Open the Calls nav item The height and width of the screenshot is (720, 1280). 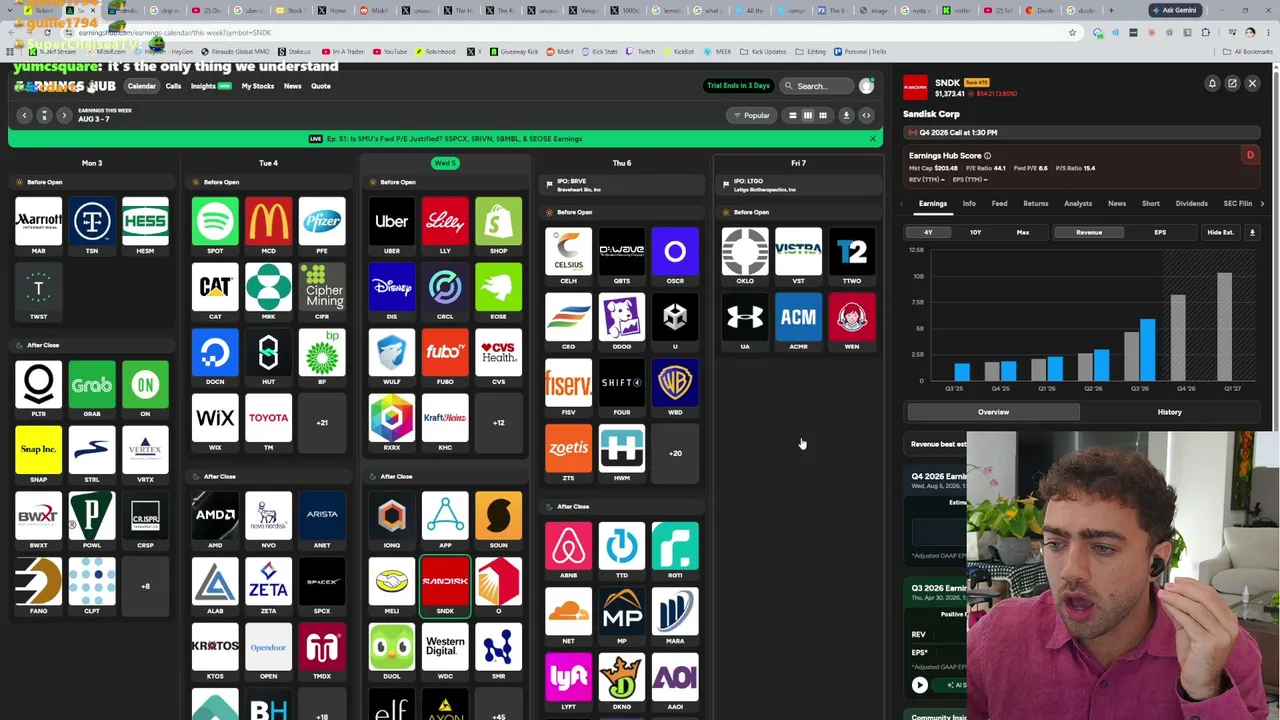173,86
